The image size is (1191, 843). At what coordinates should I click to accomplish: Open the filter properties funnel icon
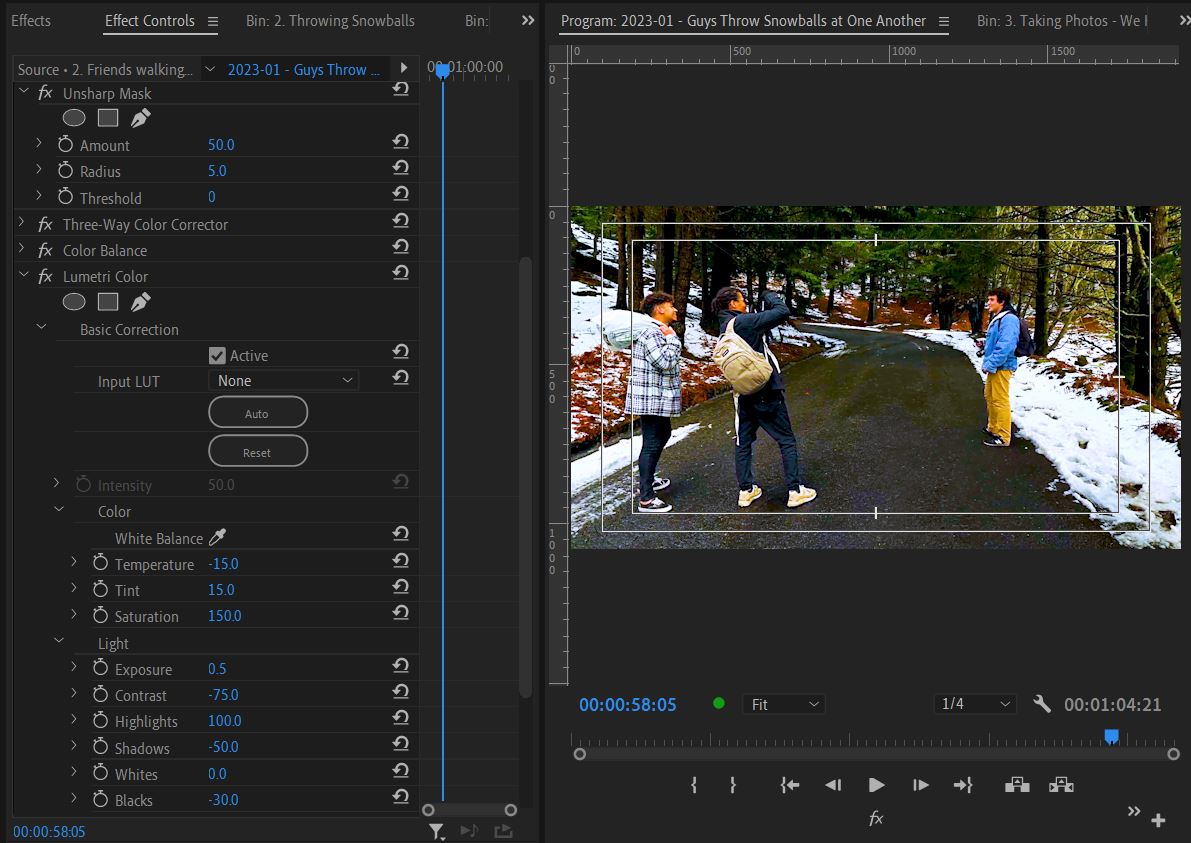[x=436, y=832]
